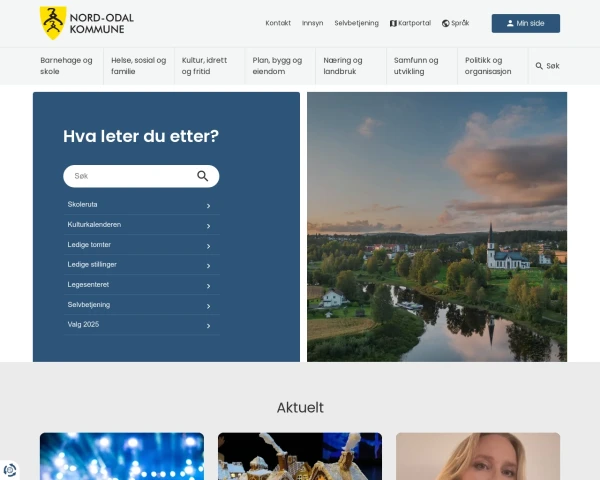Open the Kulturkalenderen shortcut link
The image size is (600, 480).
coord(142,225)
